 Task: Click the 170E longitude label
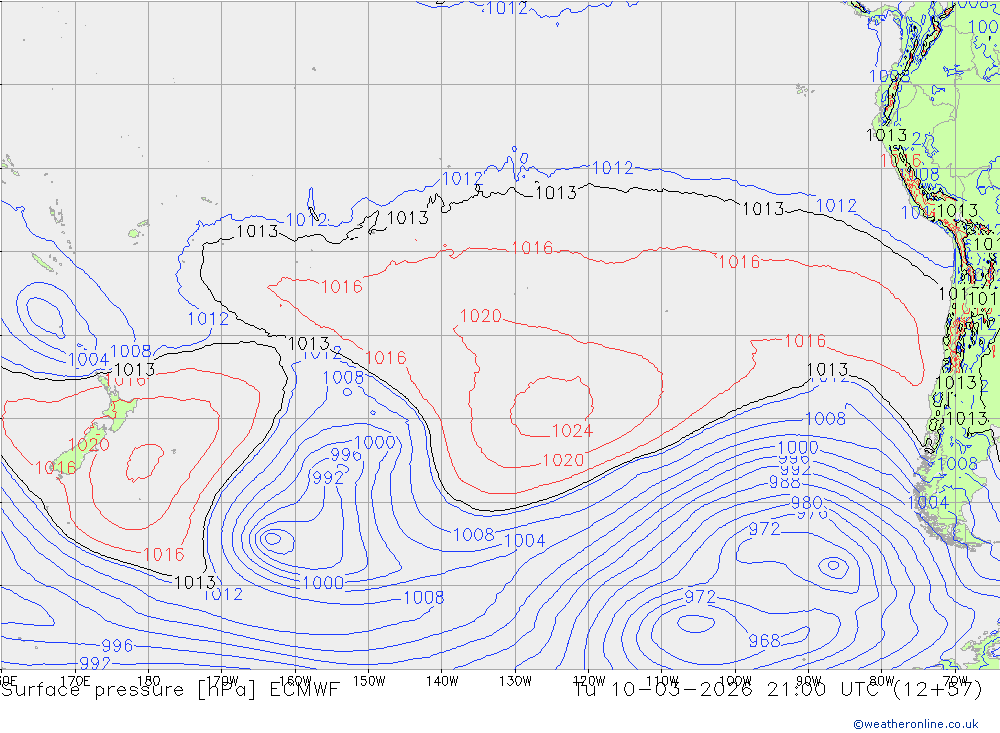(75, 681)
